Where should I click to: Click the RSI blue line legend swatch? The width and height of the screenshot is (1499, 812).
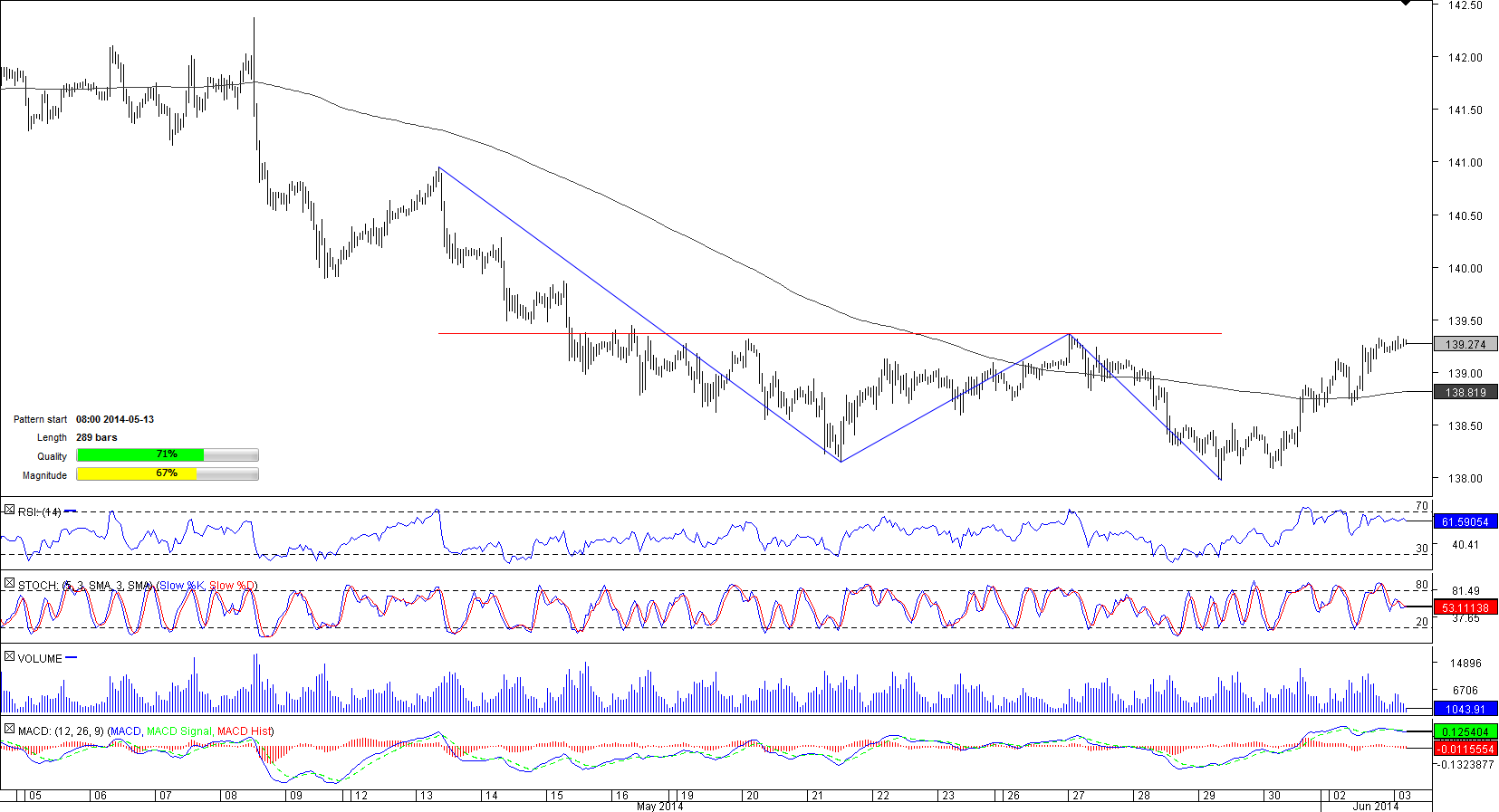pyautogui.click(x=71, y=511)
